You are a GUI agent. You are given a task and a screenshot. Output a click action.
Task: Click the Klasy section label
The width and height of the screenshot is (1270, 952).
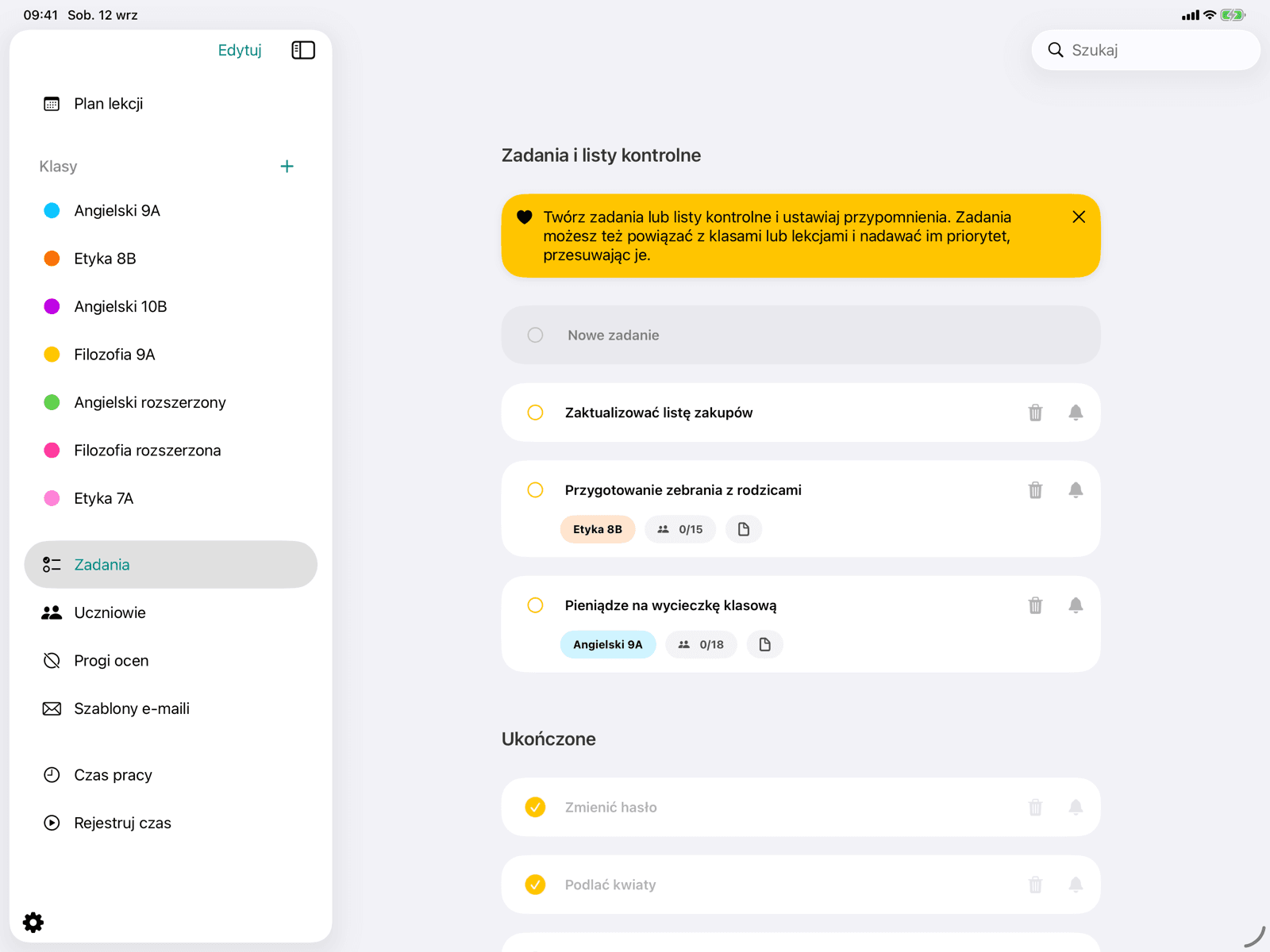tap(58, 167)
